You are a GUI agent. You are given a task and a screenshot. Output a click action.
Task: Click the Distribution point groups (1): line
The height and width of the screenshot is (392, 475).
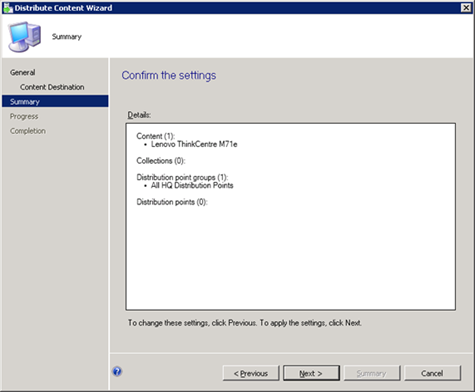tap(182, 177)
